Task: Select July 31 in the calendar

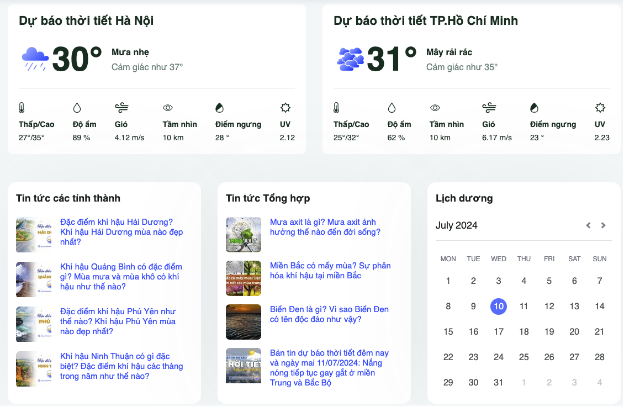Action: (498, 382)
